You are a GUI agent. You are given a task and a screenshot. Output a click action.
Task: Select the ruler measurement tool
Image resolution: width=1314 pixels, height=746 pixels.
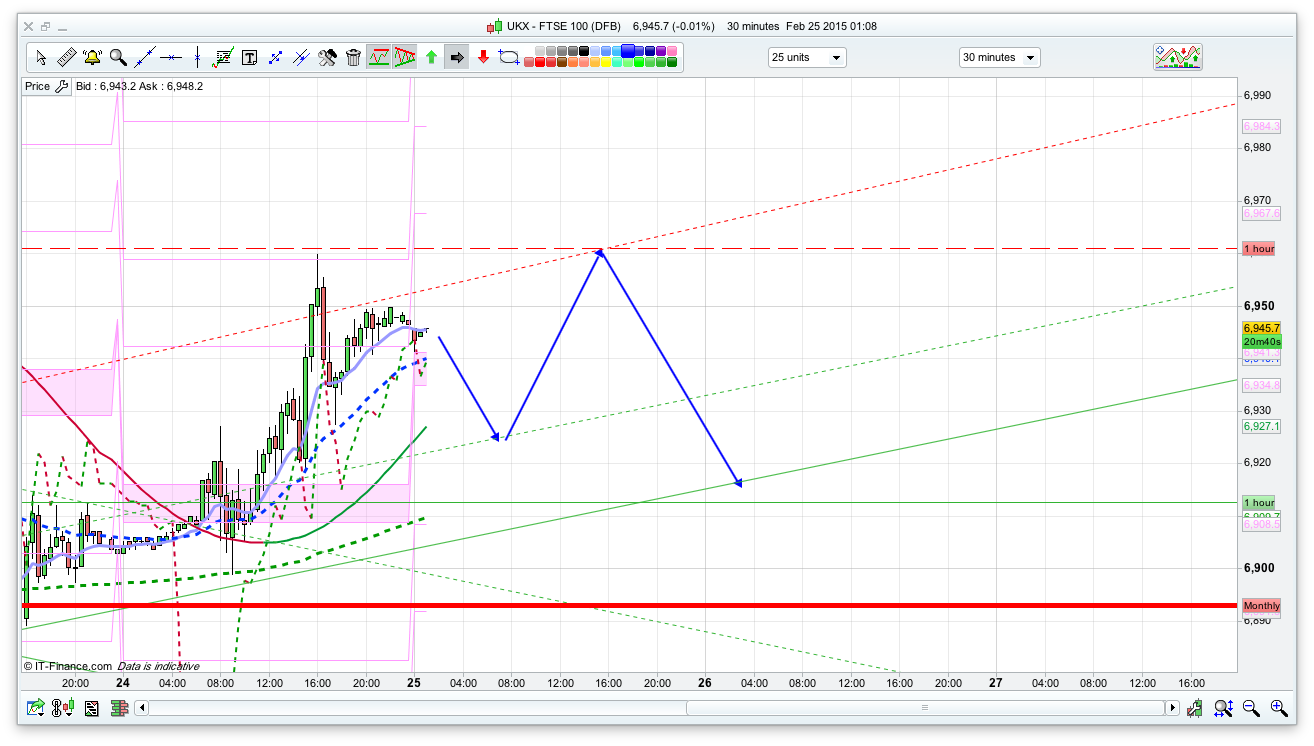(67, 58)
